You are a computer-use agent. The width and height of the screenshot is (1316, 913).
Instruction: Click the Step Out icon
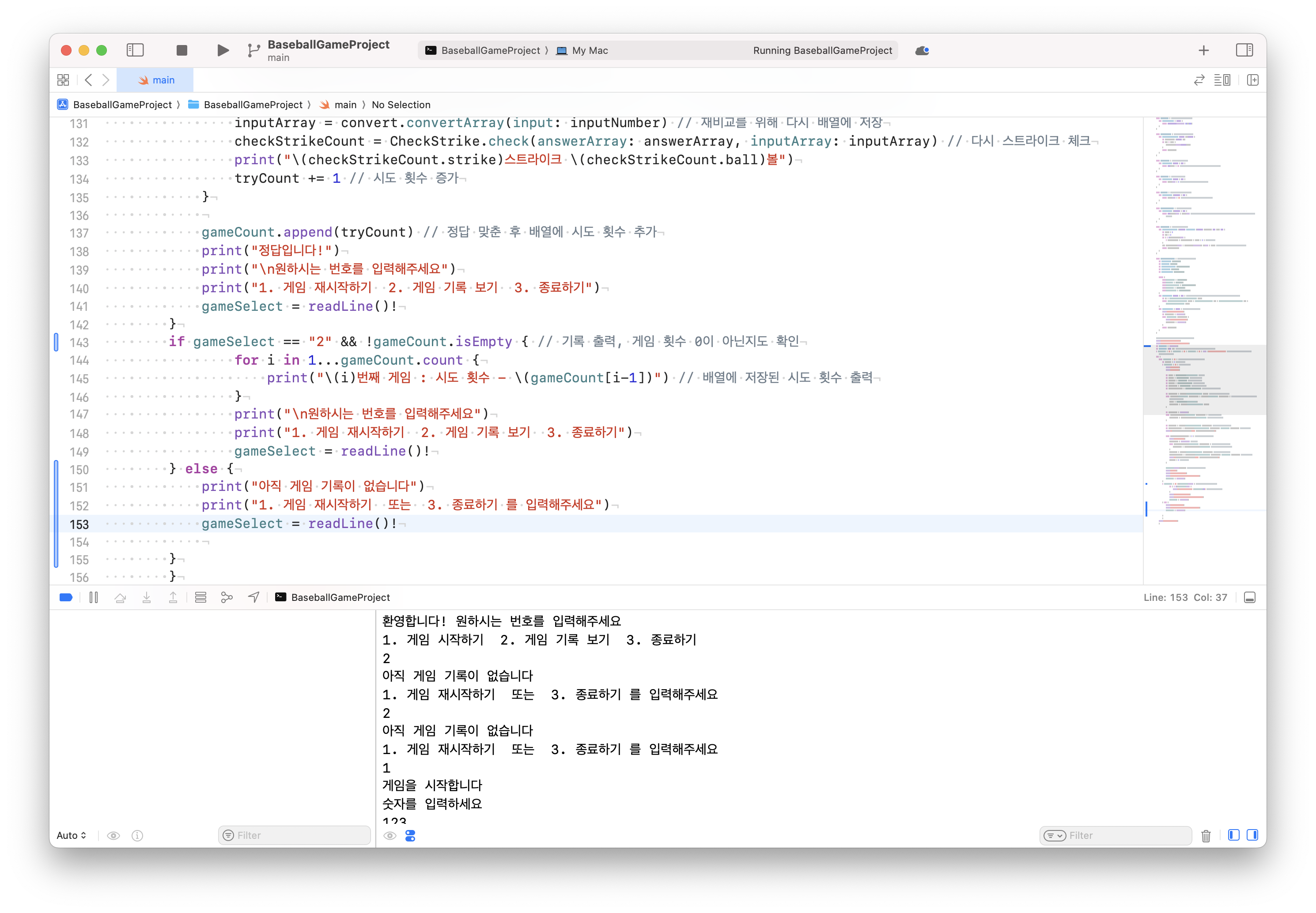tap(173, 597)
